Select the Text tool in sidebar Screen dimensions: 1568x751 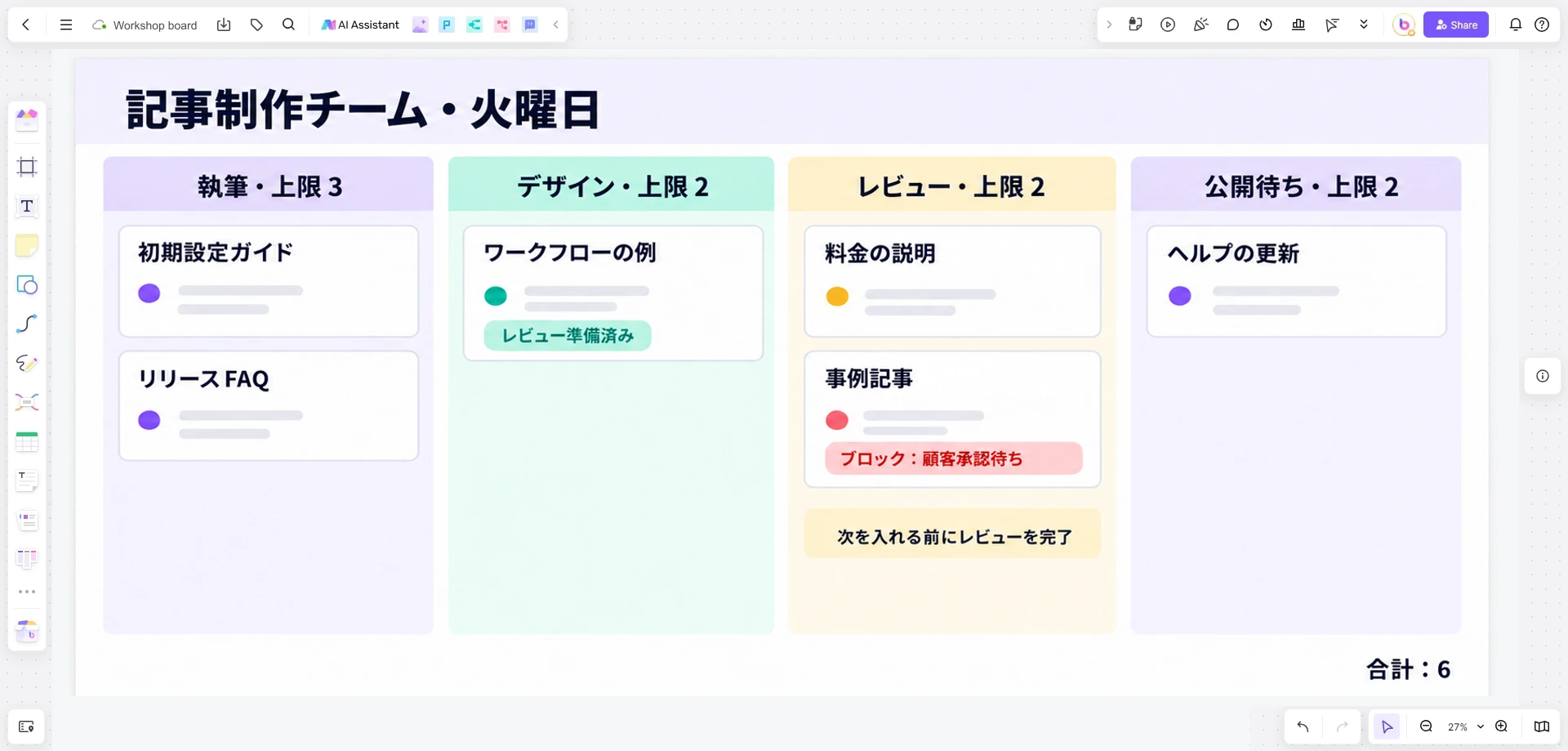27,206
